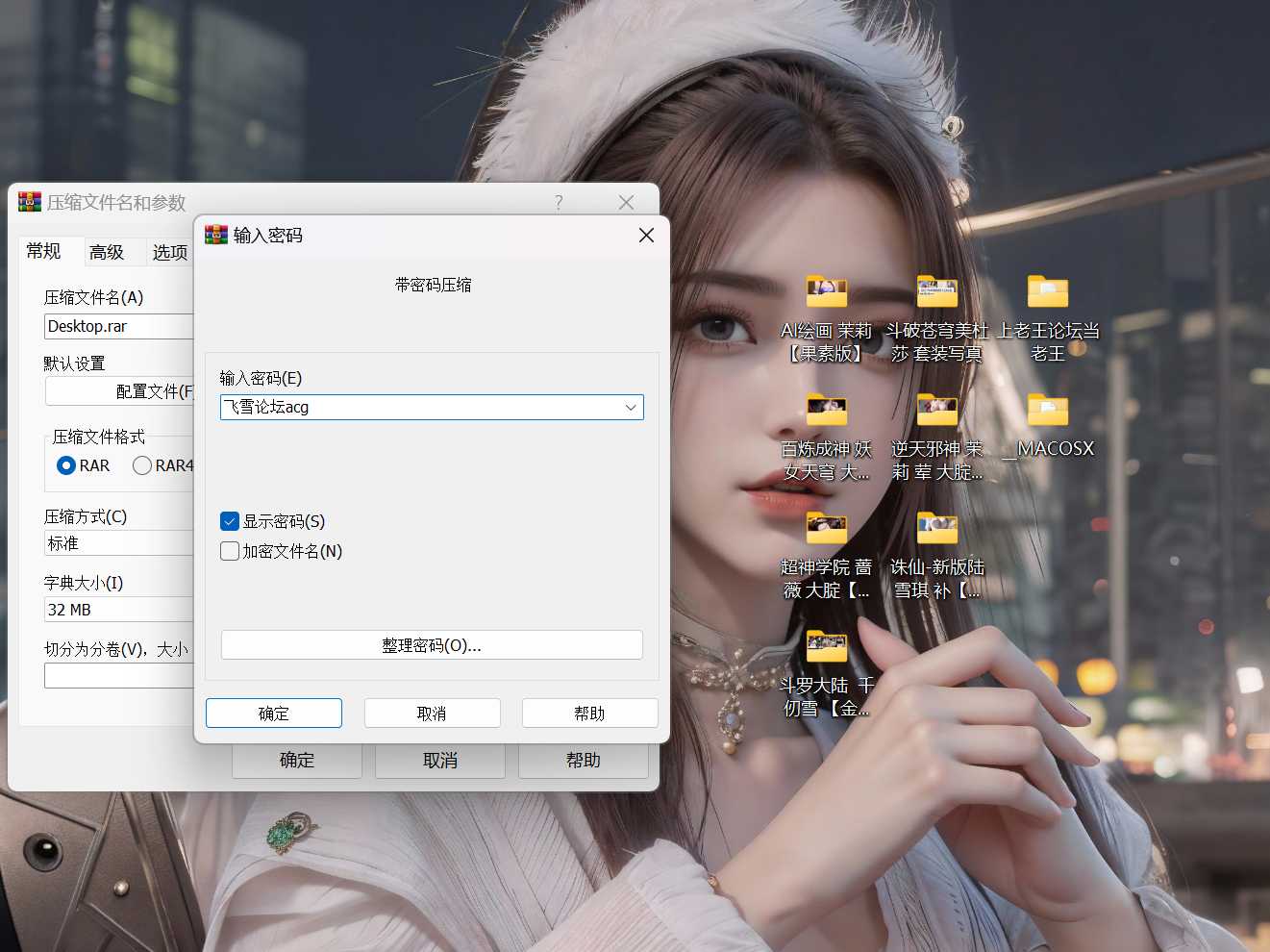Click the 带密码压缩 heading text
This screenshot has height=952, width=1270.
pos(433,285)
